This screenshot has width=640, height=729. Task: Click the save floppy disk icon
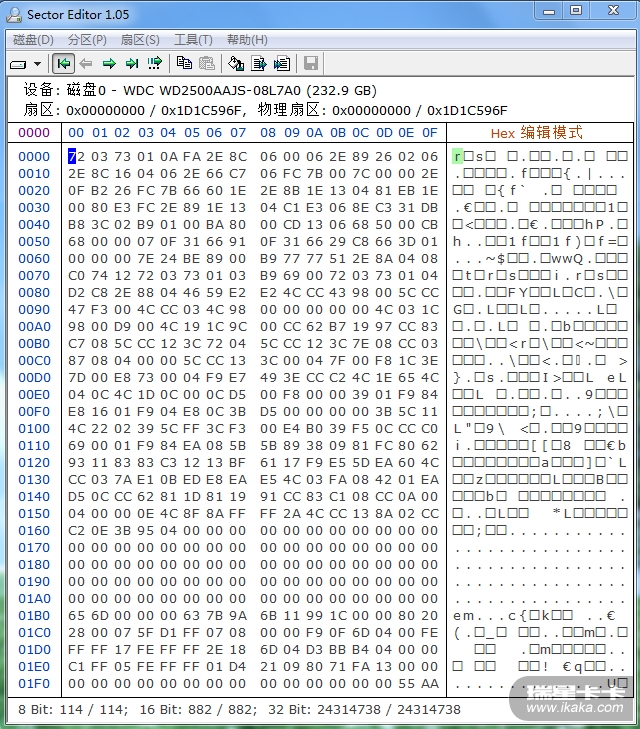[311, 63]
